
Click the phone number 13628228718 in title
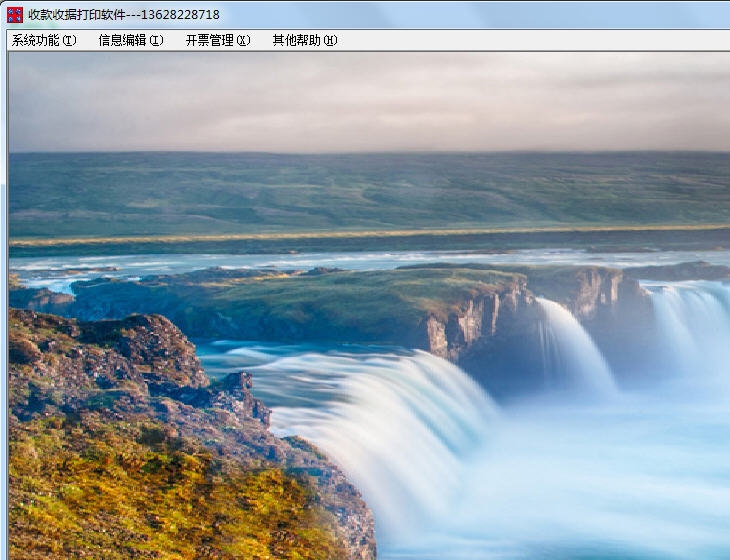(x=180, y=15)
